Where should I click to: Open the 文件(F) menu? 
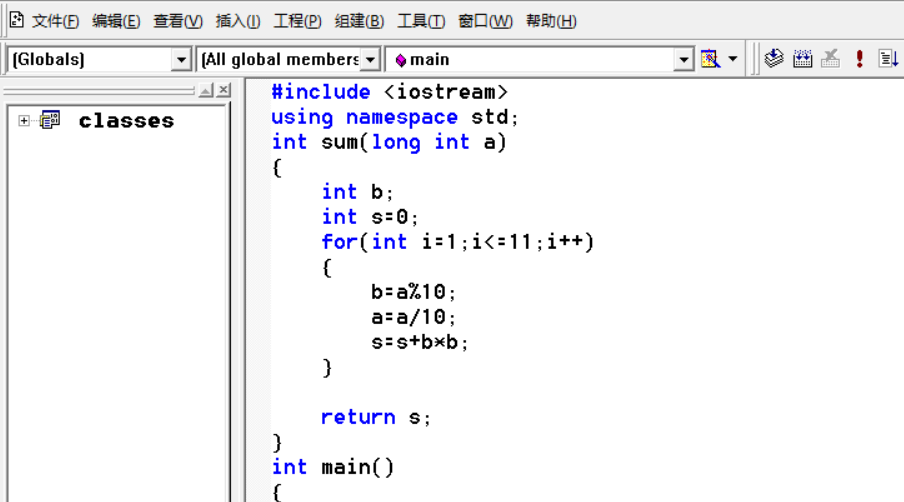click(x=55, y=21)
